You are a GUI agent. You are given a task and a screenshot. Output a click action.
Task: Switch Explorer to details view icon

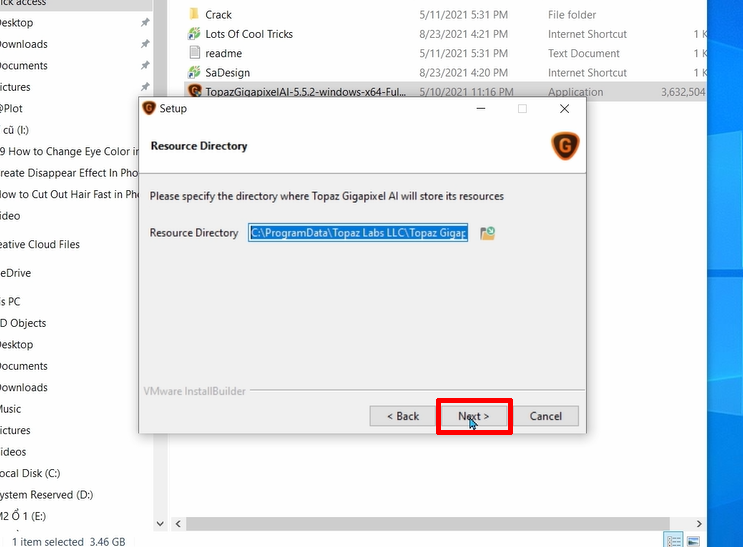coord(673,540)
